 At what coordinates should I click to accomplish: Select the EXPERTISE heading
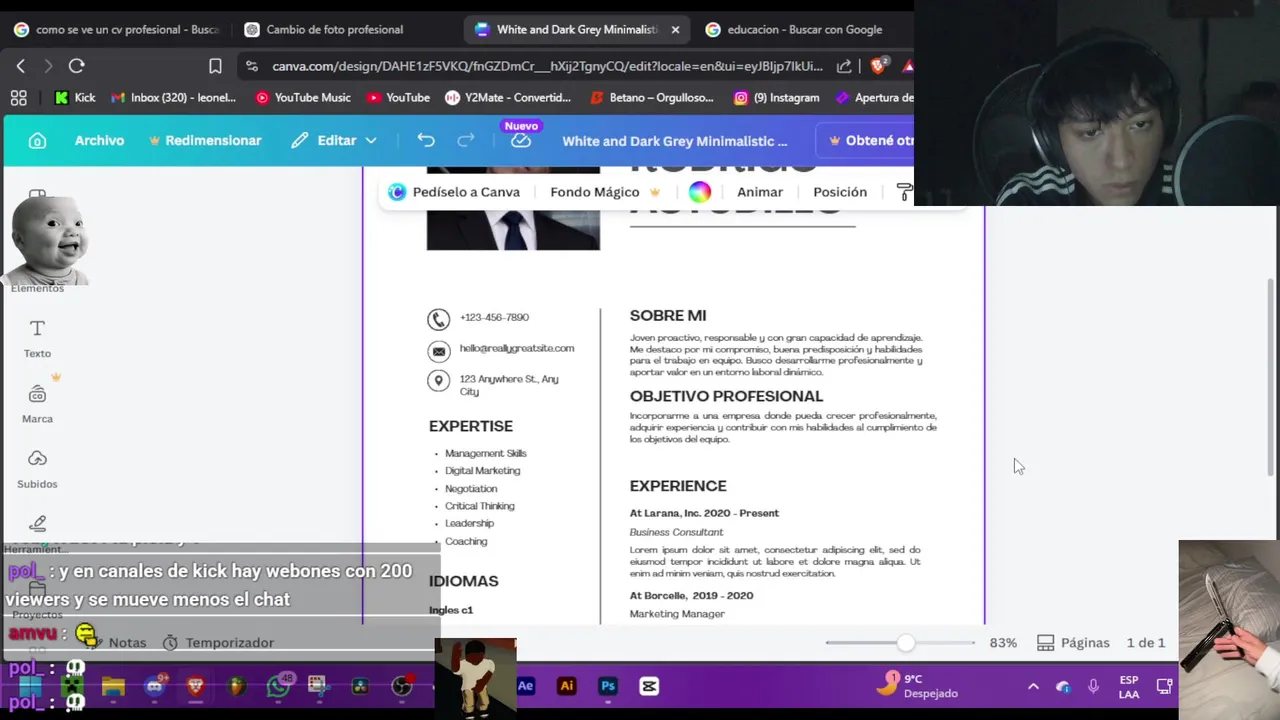(x=471, y=426)
